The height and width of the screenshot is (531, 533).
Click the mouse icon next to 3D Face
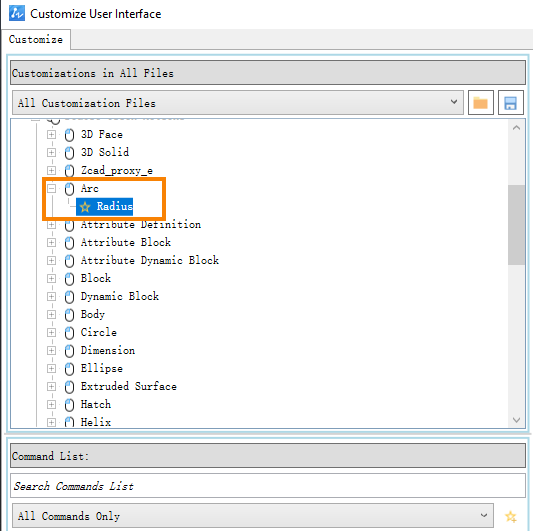69,135
